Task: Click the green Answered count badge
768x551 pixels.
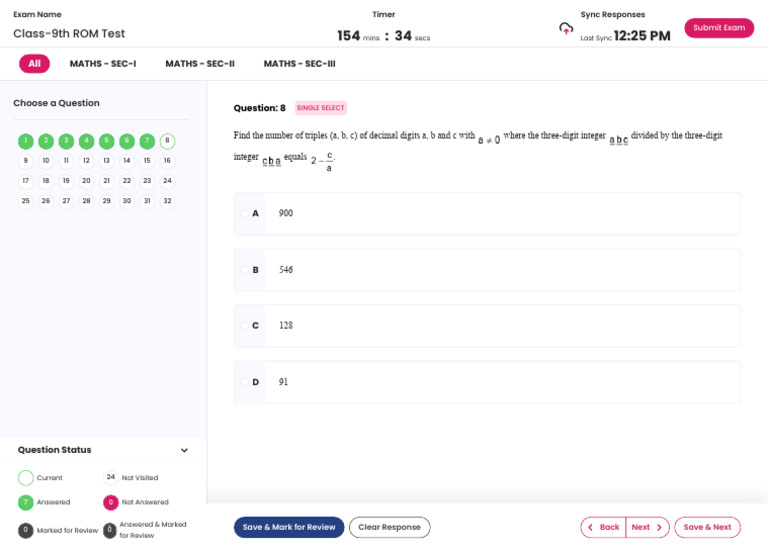Action: coord(26,502)
